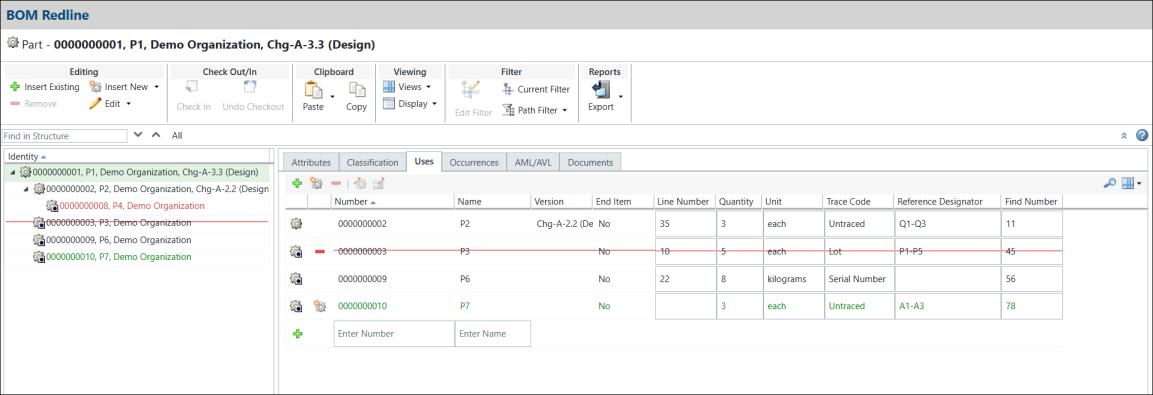Click the Remove button in Editing group
Viewport: 1153px width, 395px height.
[33, 104]
